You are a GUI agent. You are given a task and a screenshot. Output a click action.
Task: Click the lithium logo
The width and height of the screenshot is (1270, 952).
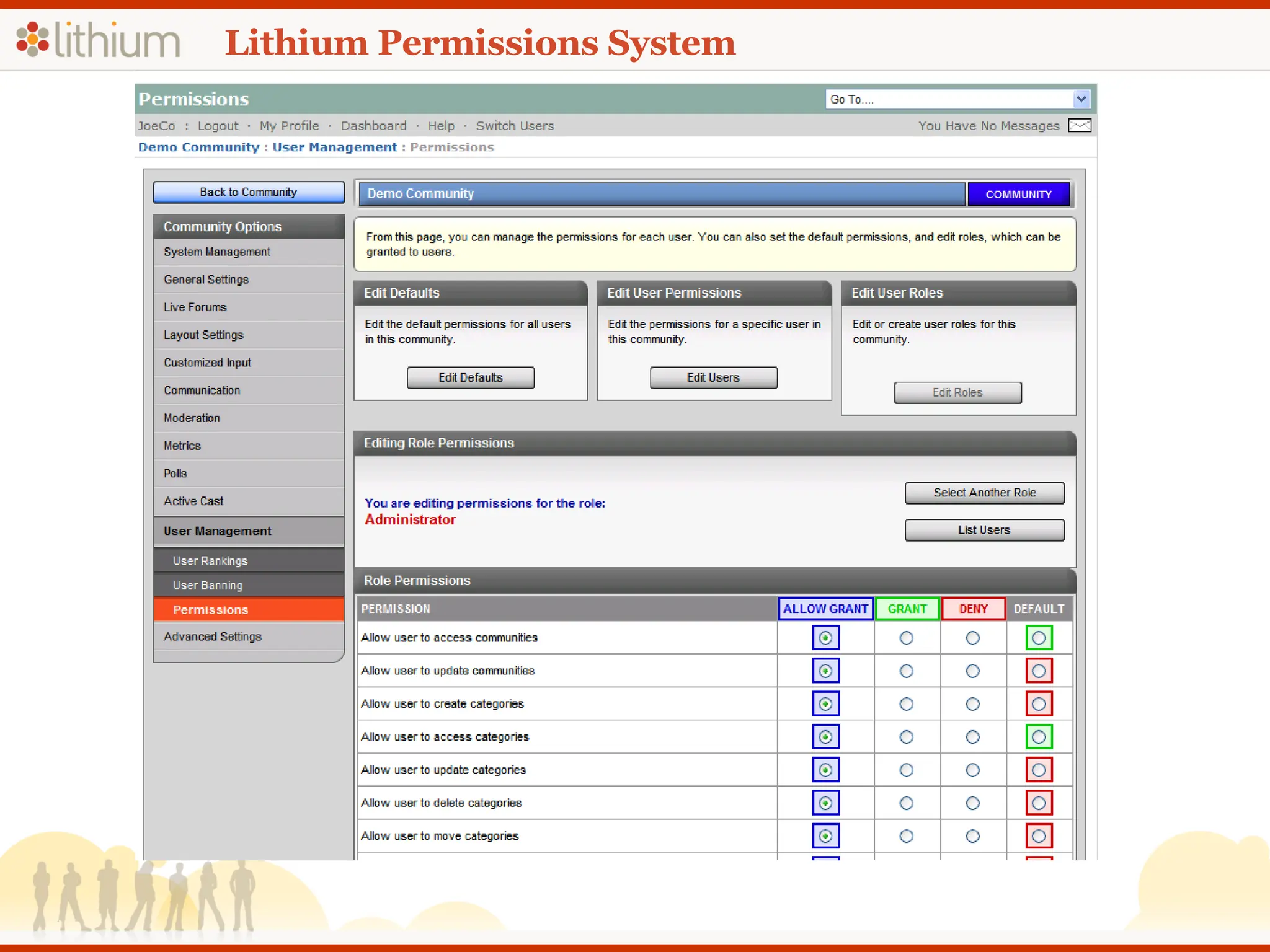click(98, 40)
